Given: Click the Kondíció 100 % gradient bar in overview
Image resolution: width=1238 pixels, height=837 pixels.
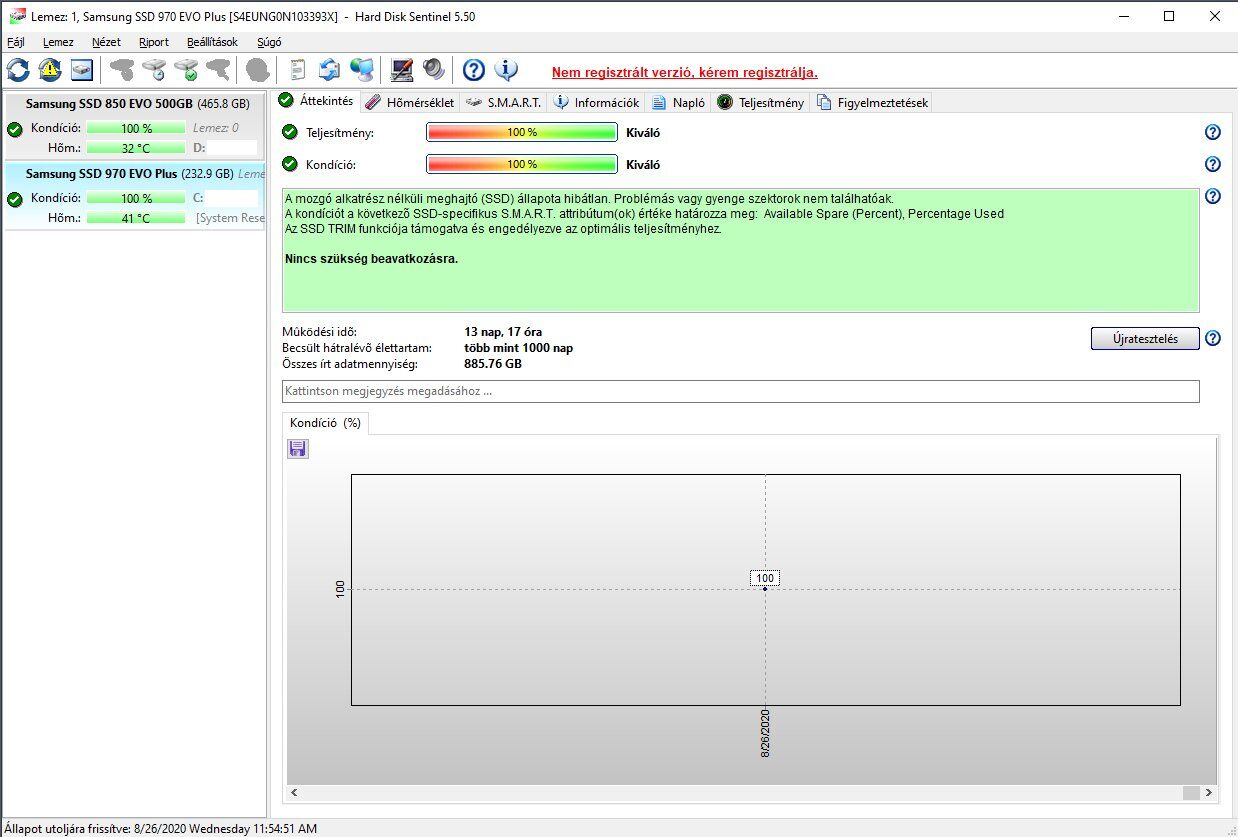Looking at the screenshot, I should click(522, 164).
